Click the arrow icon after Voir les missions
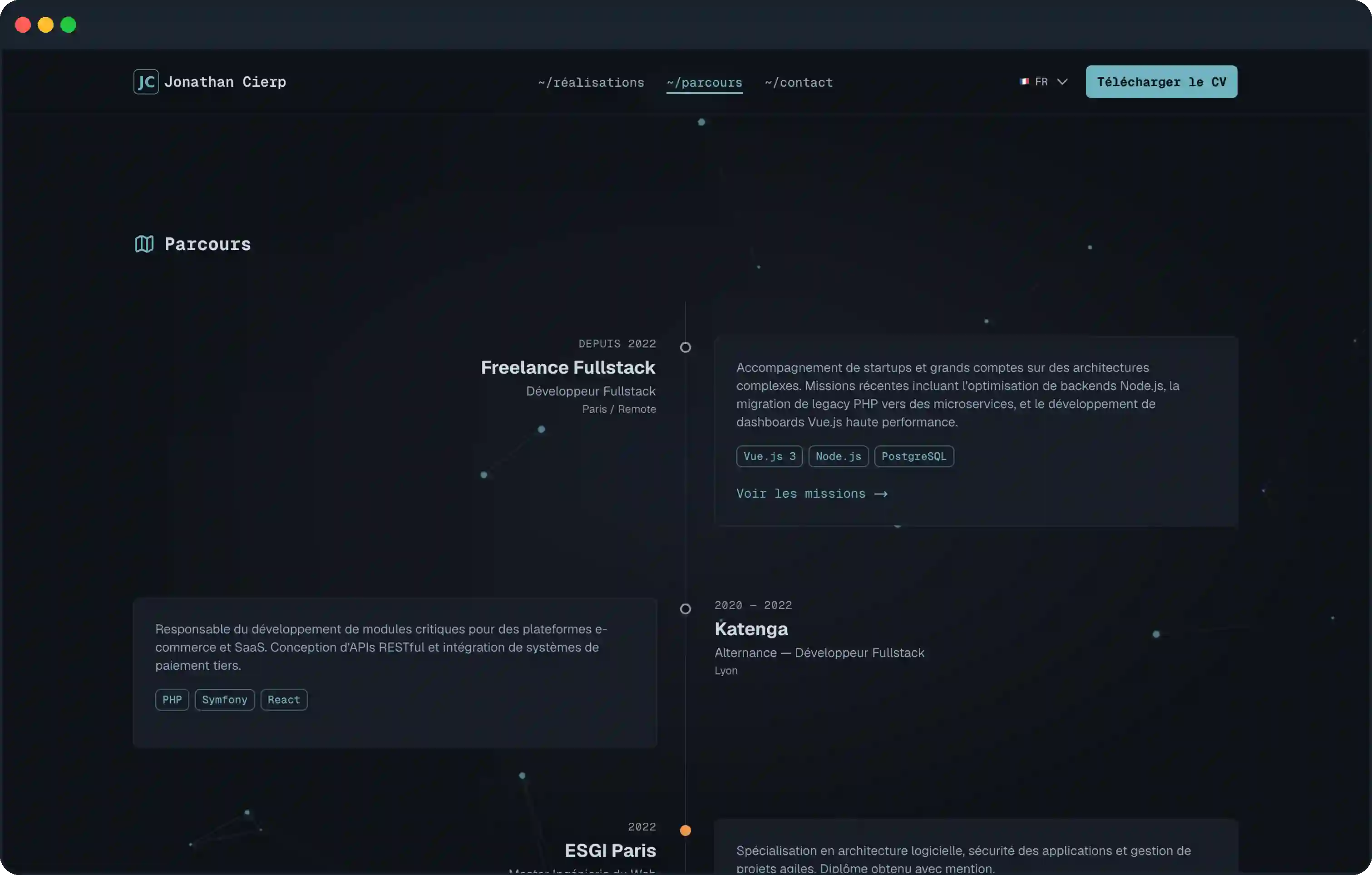This screenshot has width=1372, height=875. pos(881,494)
